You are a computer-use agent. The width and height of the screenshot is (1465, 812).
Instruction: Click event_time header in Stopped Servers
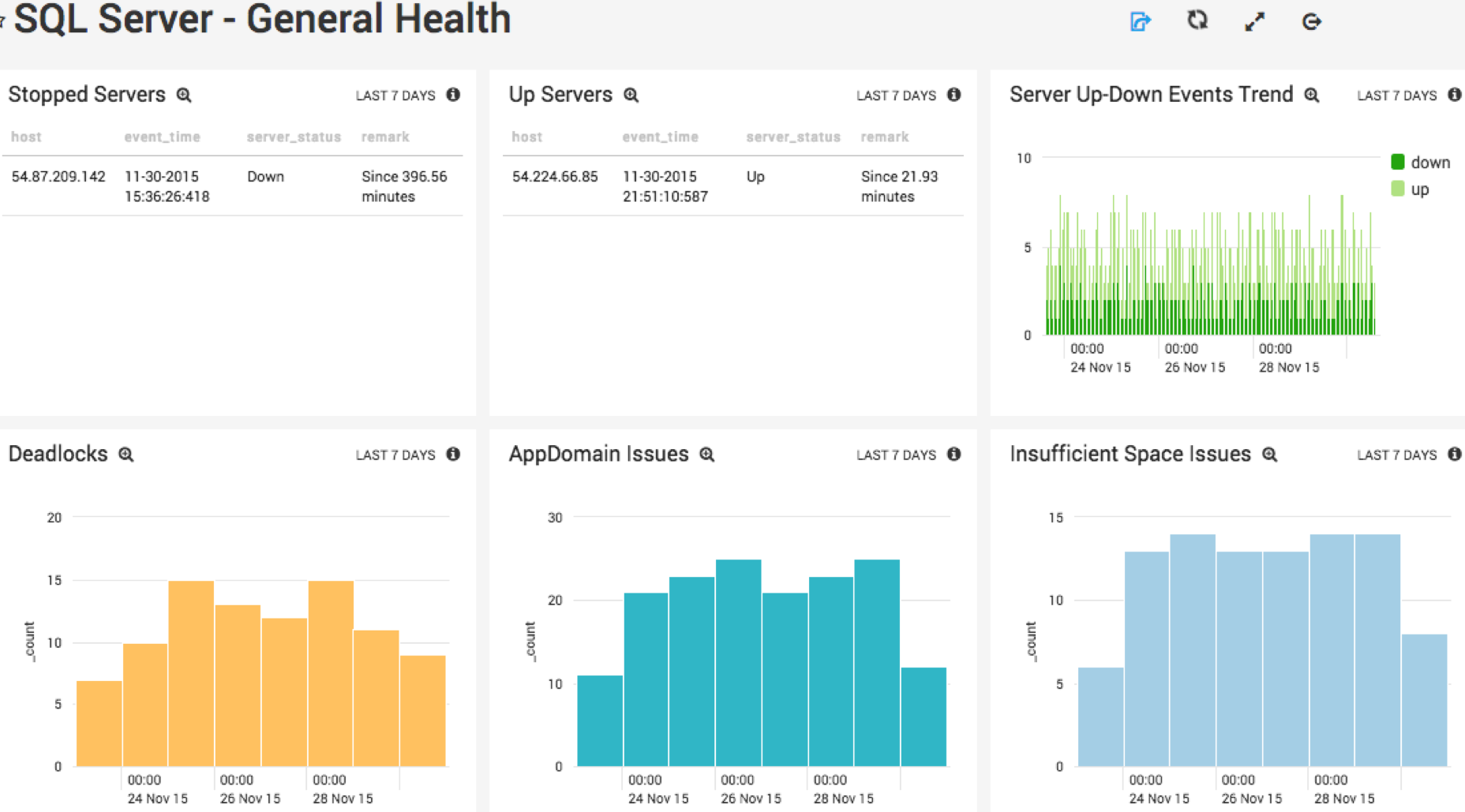(162, 137)
